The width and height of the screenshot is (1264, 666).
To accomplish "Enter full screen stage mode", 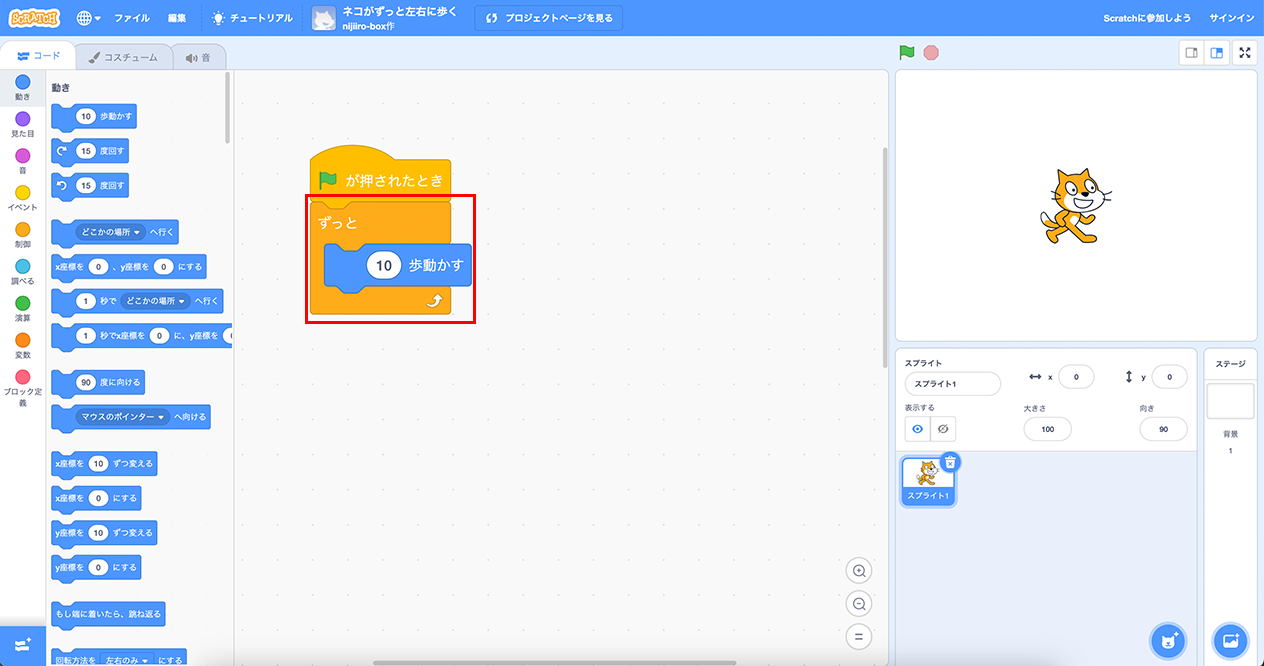I will 1245,53.
